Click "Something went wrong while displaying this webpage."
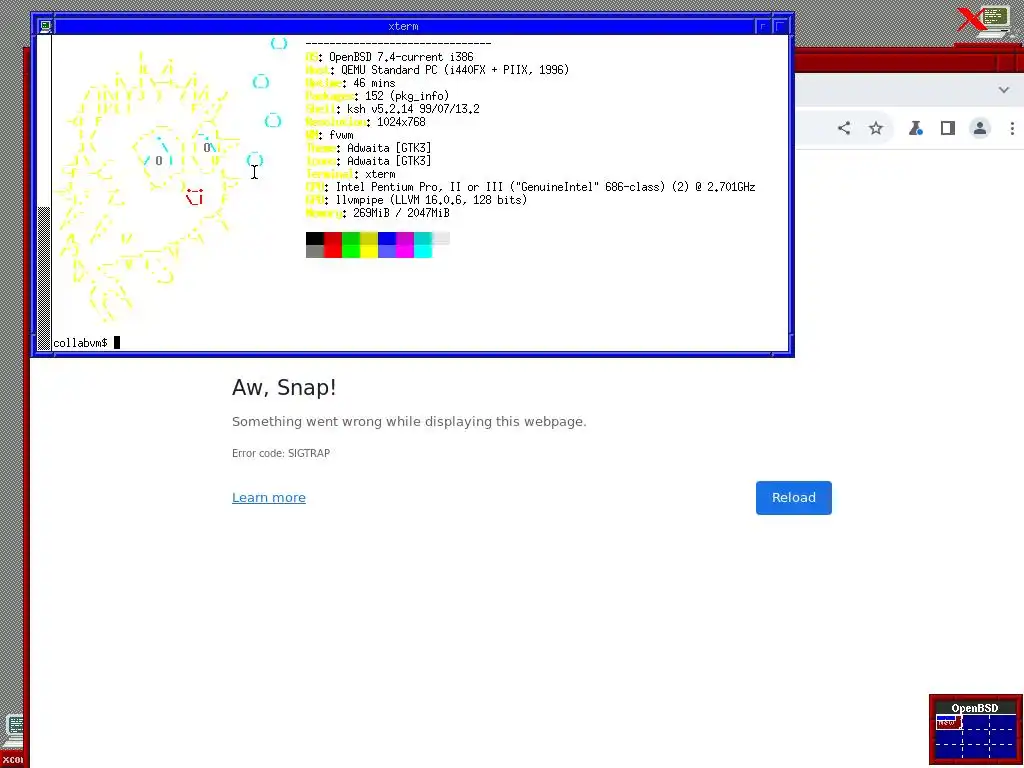The width and height of the screenshot is (1024, 768). 409,421
